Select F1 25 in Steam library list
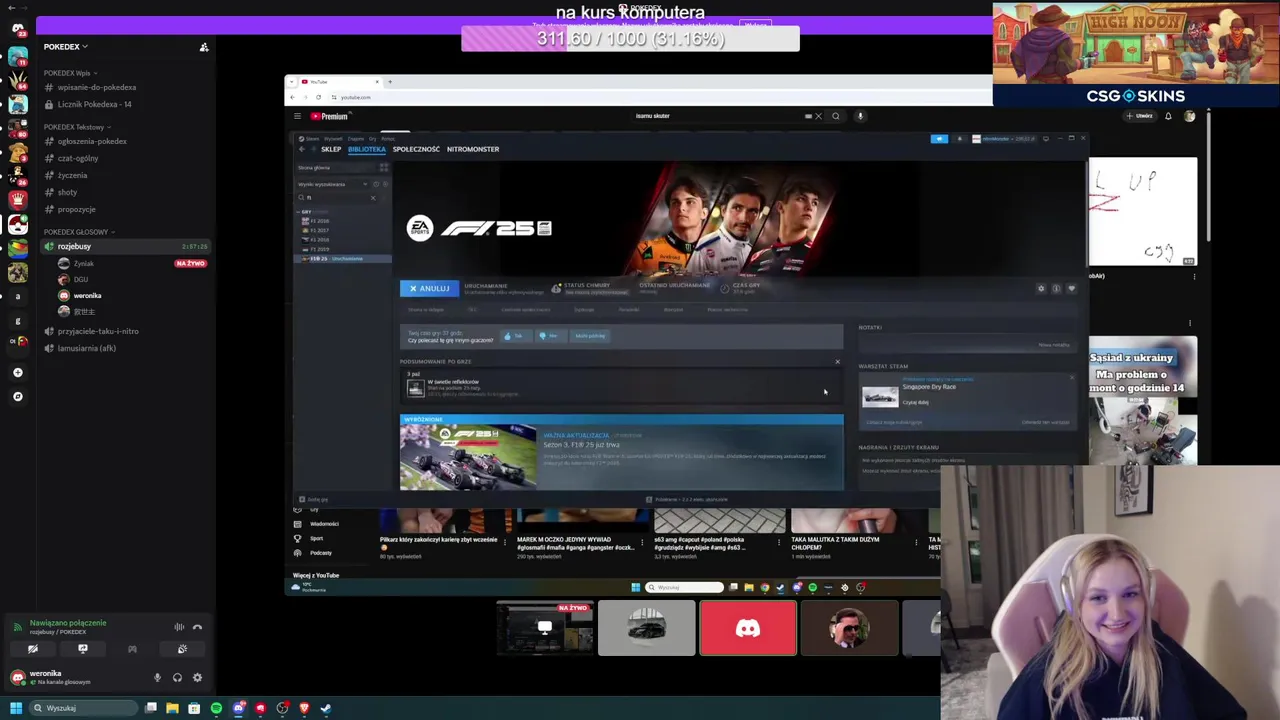Image resolution: width=1280 pixels, height=720 pixels. 340,259
